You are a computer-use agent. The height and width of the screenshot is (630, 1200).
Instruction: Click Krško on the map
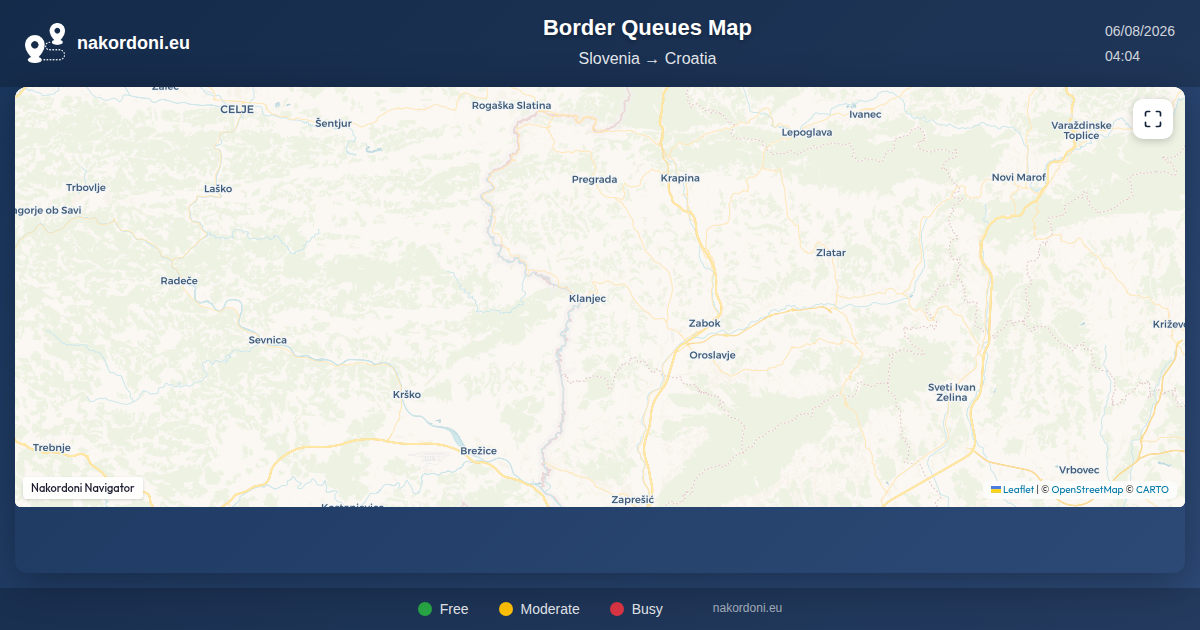click(x=407, y=394)
